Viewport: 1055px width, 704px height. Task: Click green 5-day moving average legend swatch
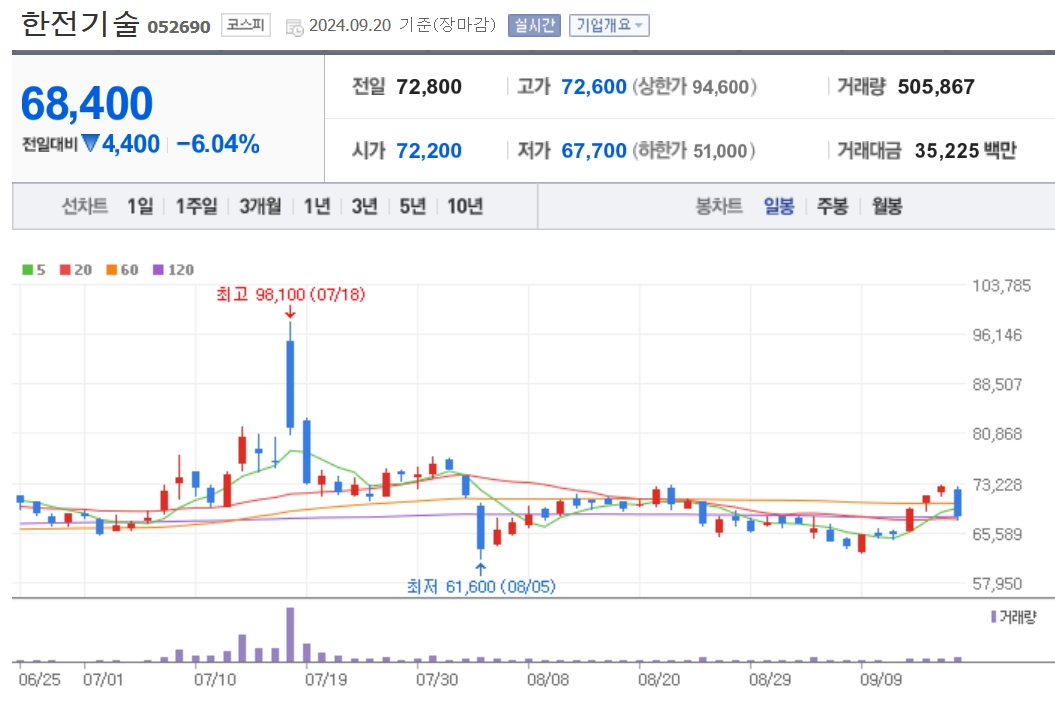pos(28,270)
